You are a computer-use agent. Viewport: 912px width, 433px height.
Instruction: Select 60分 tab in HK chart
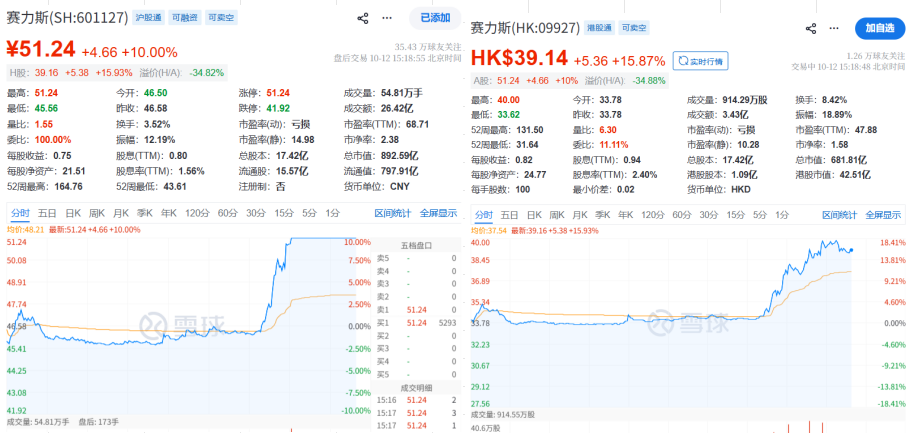(x=682, y=215)
